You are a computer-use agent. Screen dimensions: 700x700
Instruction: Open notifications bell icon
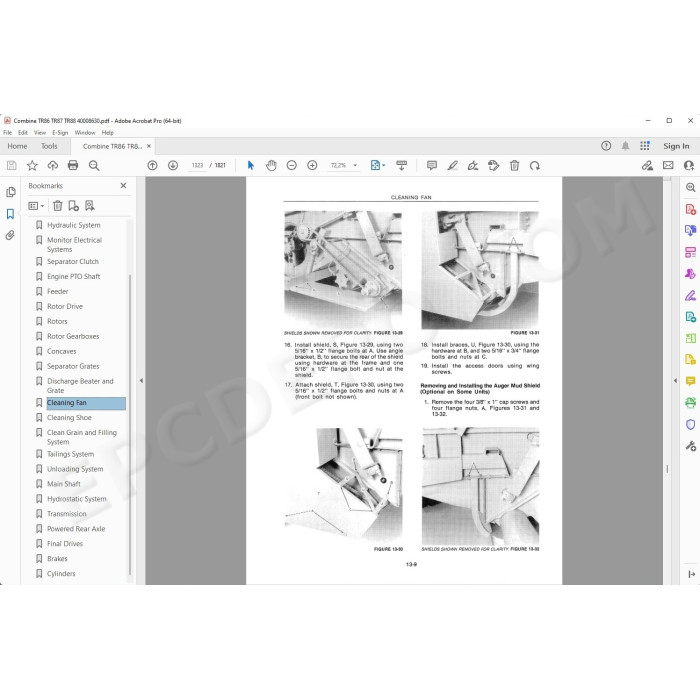[625, 146]
